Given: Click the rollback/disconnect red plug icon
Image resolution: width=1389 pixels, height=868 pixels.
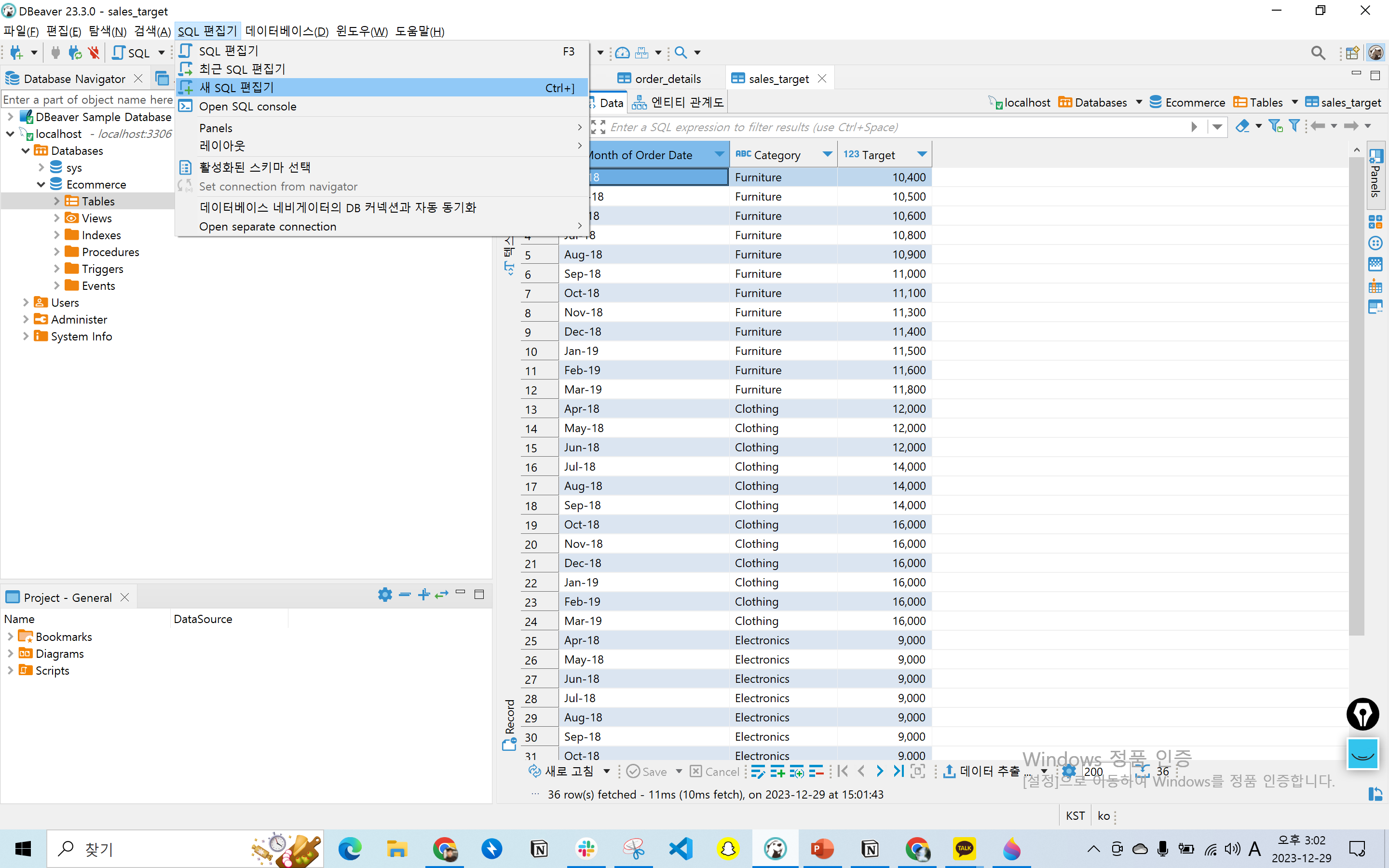Looking at the screenshot, I should pos(94,53).
